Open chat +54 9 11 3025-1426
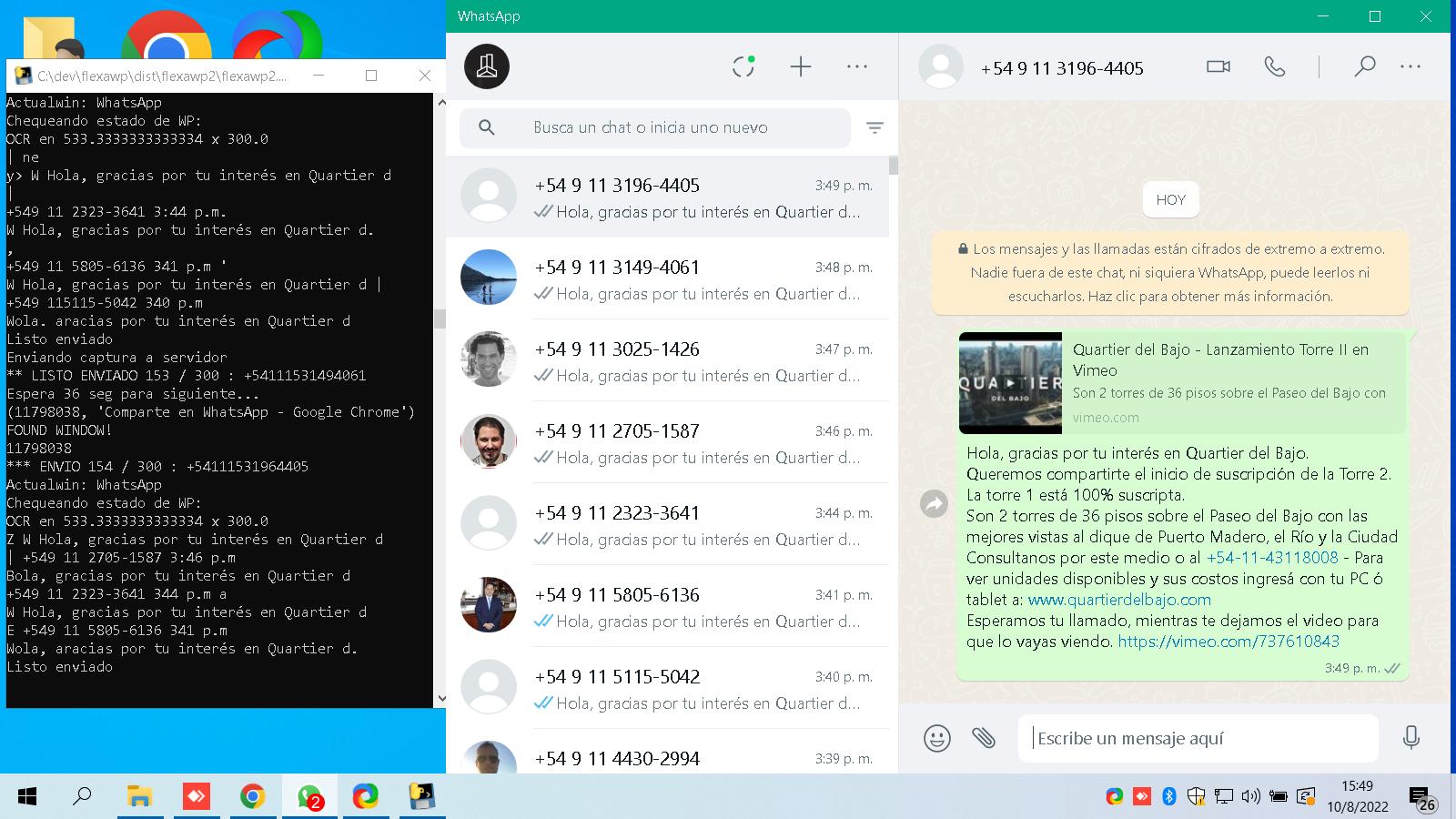The image size is (1456, 819). coord(667,361)
